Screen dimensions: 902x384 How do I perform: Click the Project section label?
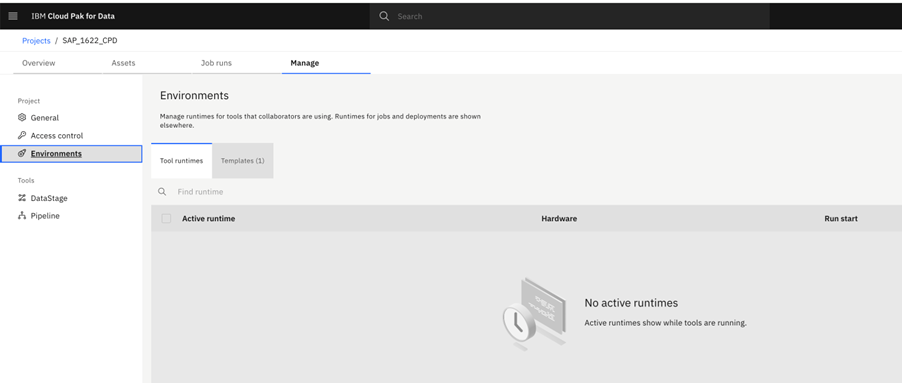click(x=29, y=101)
